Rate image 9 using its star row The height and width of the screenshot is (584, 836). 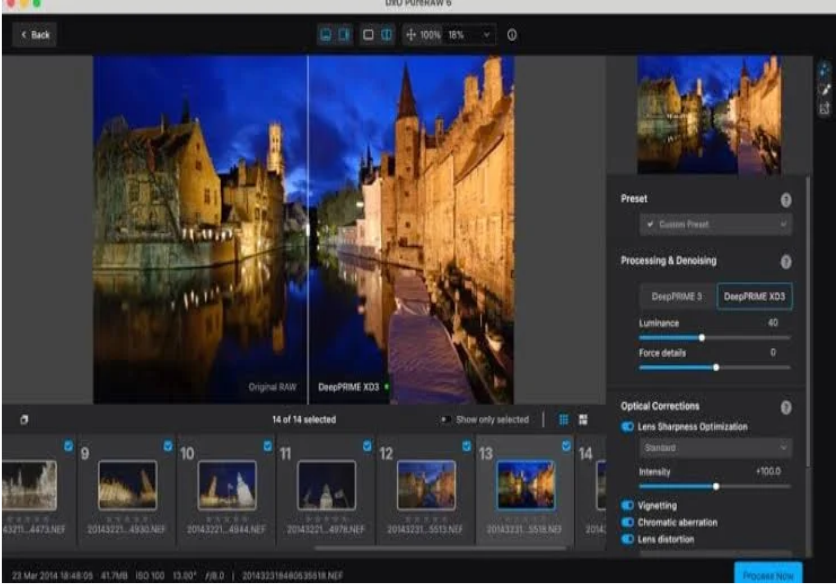click(127, 519)
